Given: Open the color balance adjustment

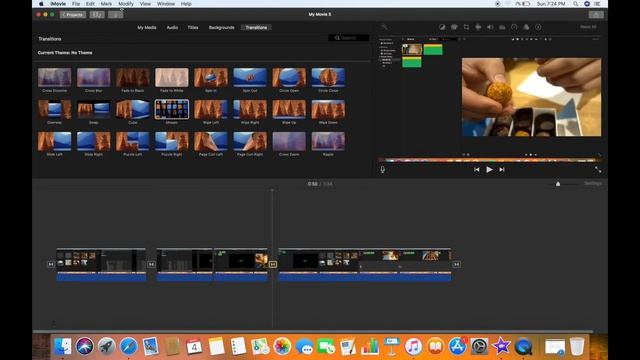Looking at the screenshot, I should (x=442, y=27).
